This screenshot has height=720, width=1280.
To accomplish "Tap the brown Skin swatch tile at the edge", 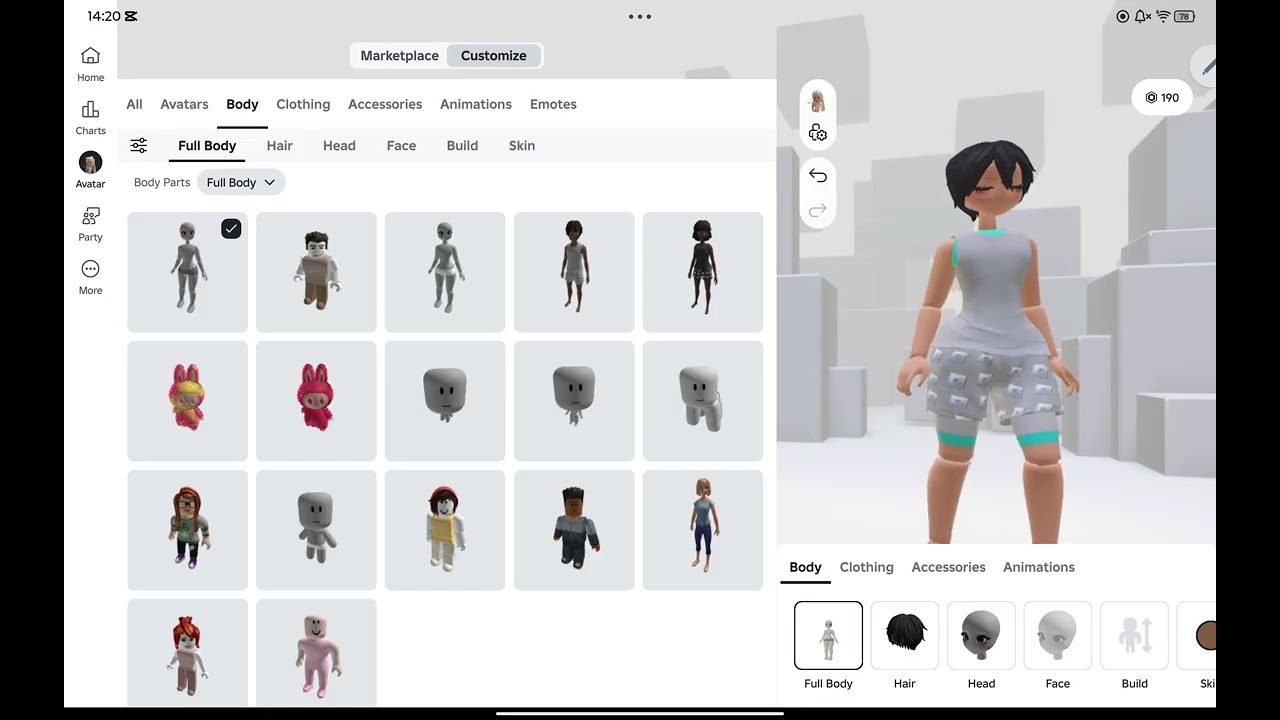I will (x=1198, y=636).
